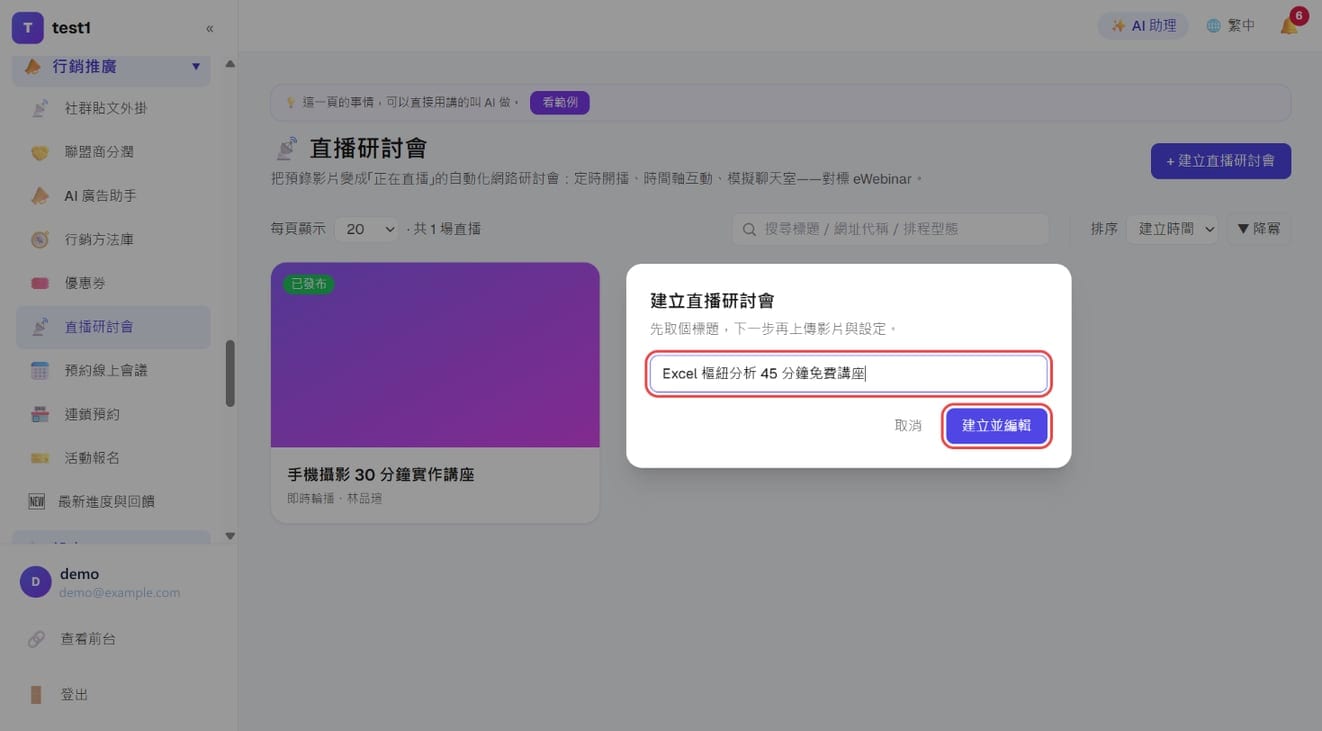Open the 排序 建立時間 dropdown

point(1172,229)
